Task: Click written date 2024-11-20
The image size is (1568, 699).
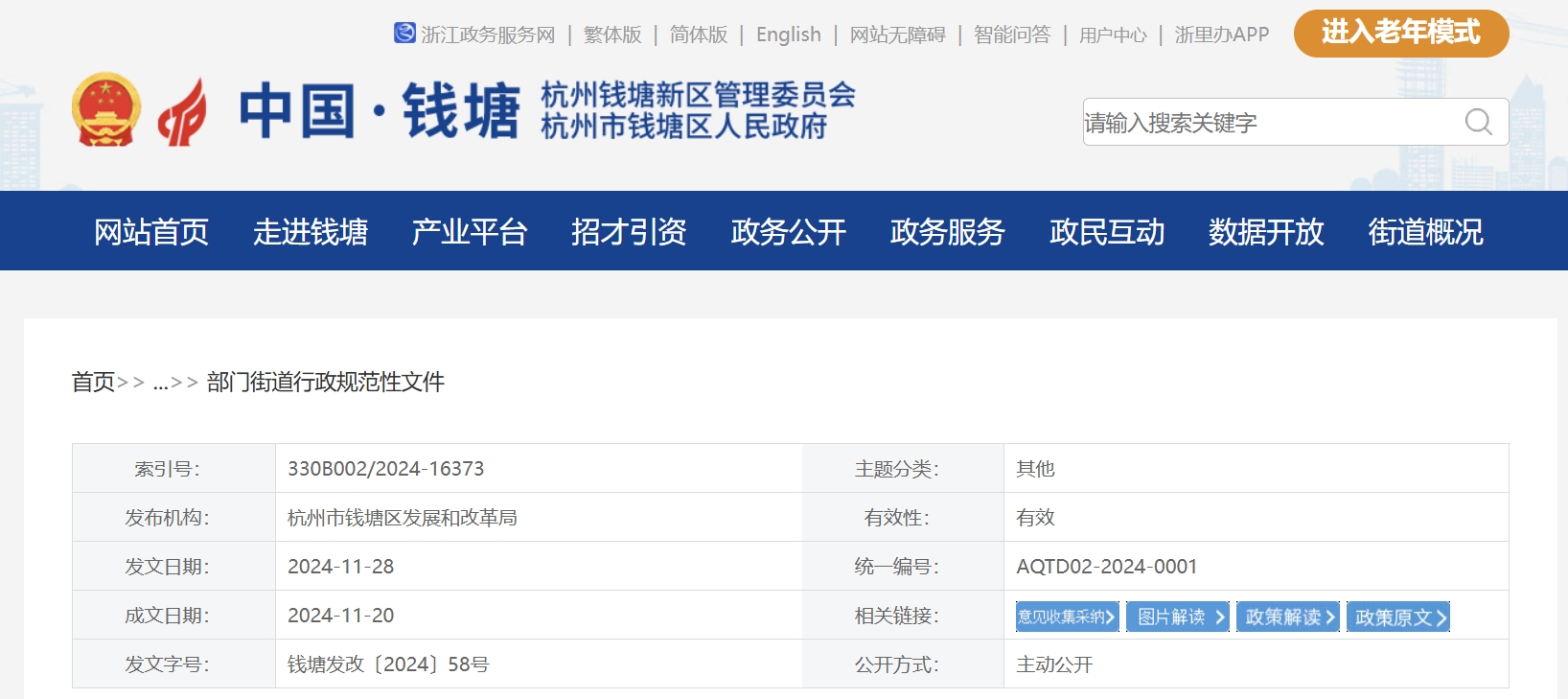Action: pyautogui.click(x=340, y=616)
